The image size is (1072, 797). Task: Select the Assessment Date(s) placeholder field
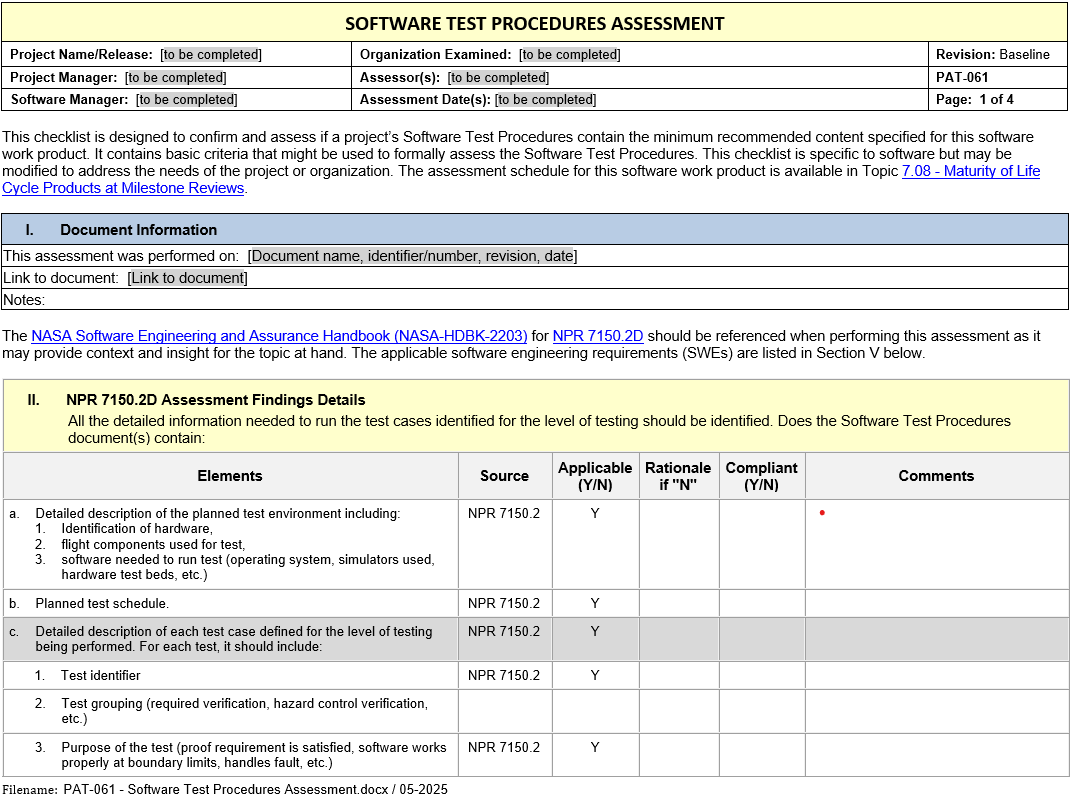point(545,100)
